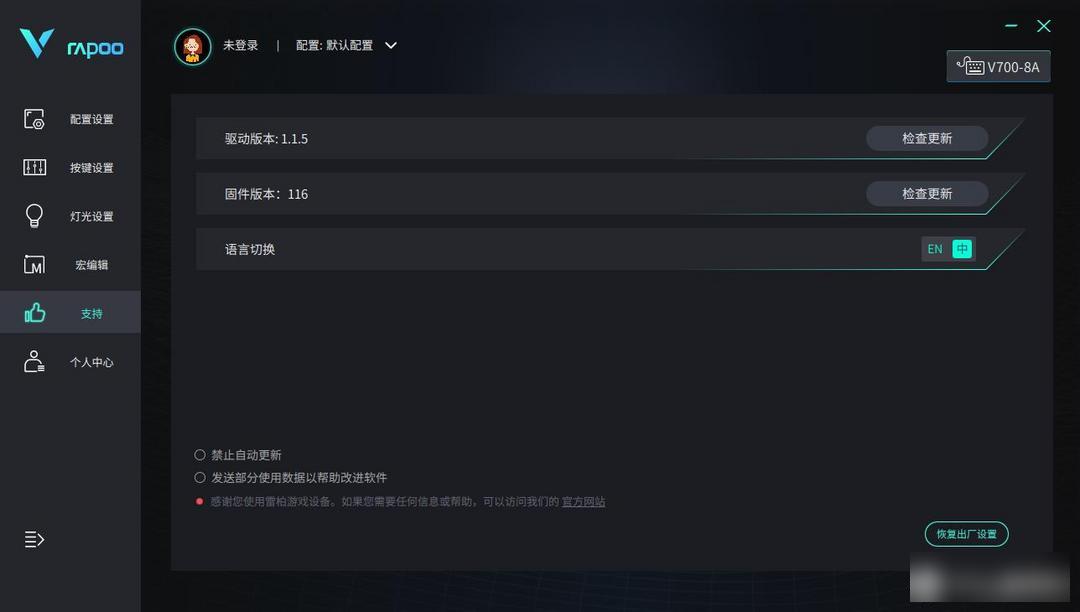Select the 中 Chinese language toggle
The image size is (1080, 612).
(962, 249)
